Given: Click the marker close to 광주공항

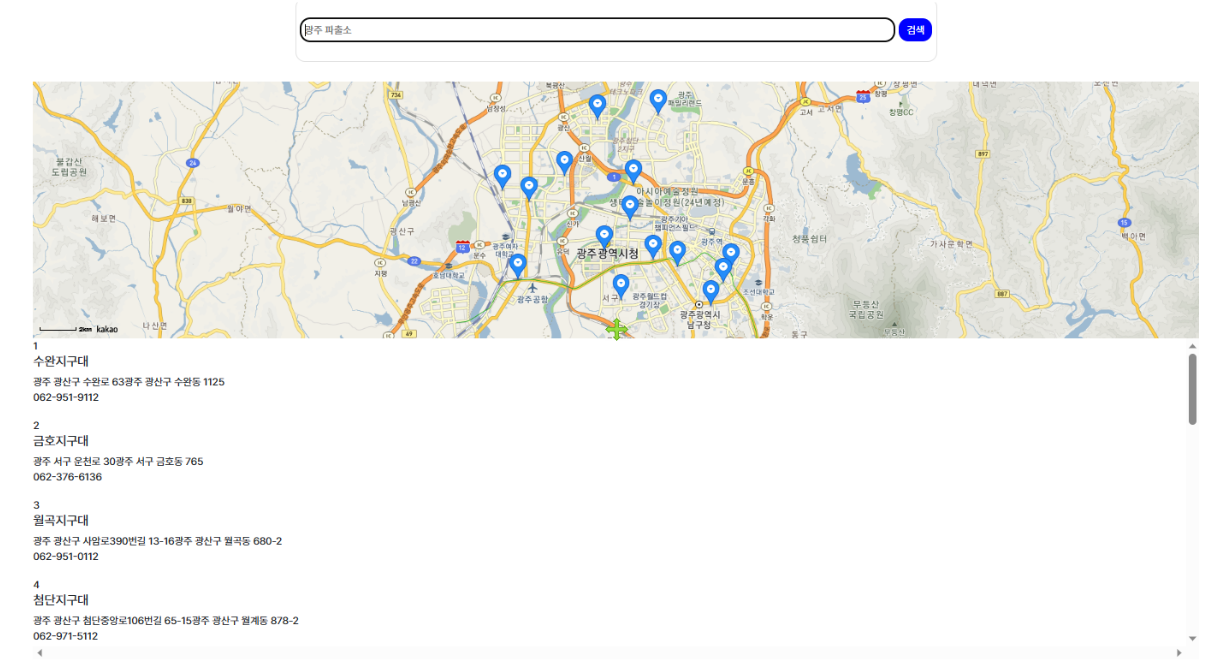Looking at the screenshot, I should pos(518,262).
